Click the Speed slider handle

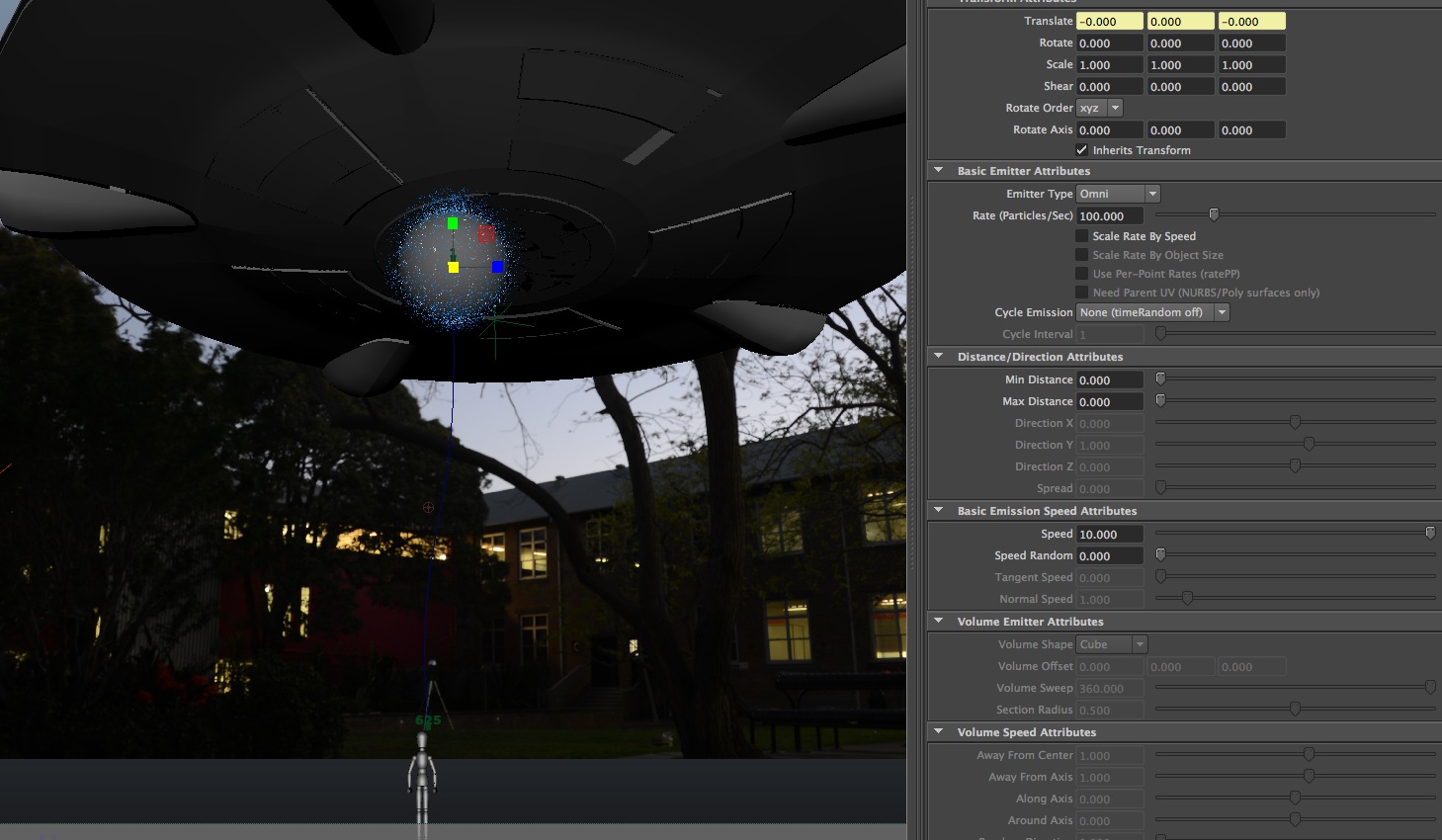pos(1429,533)
